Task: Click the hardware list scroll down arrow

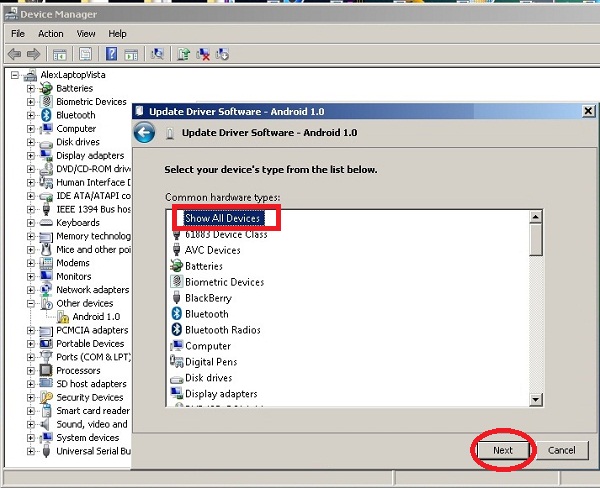Action: (x=536, y=400)
